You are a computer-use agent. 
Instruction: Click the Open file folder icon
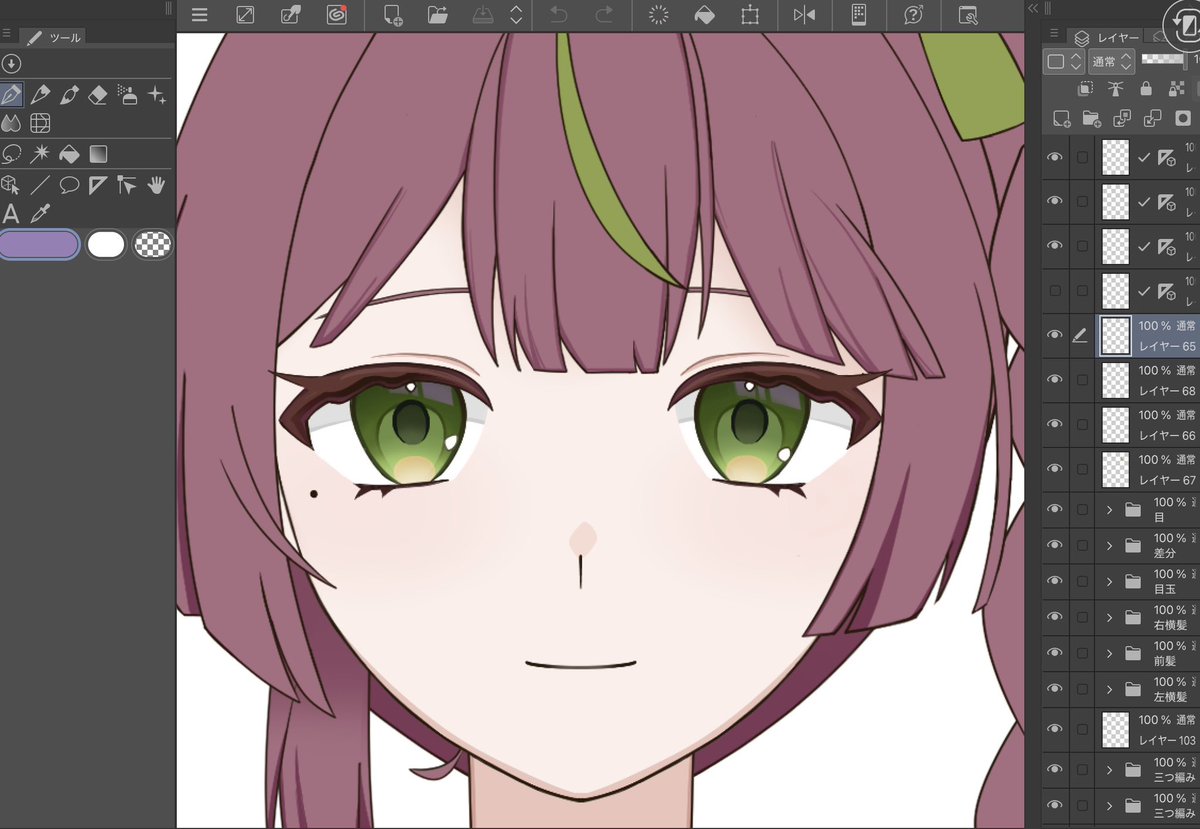437,15
